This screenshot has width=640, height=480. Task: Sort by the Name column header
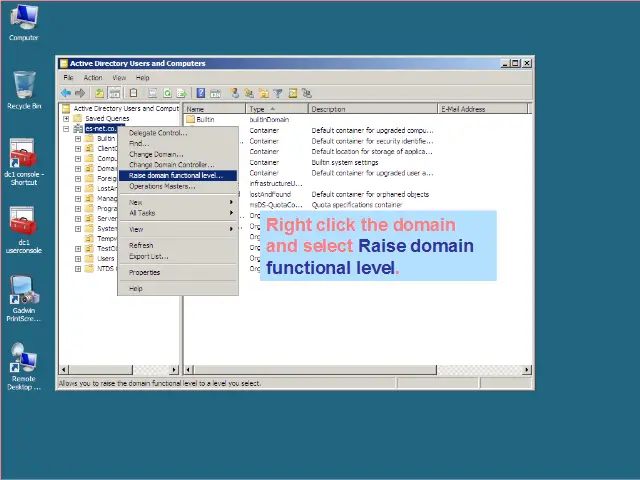(x=215, y=109)
